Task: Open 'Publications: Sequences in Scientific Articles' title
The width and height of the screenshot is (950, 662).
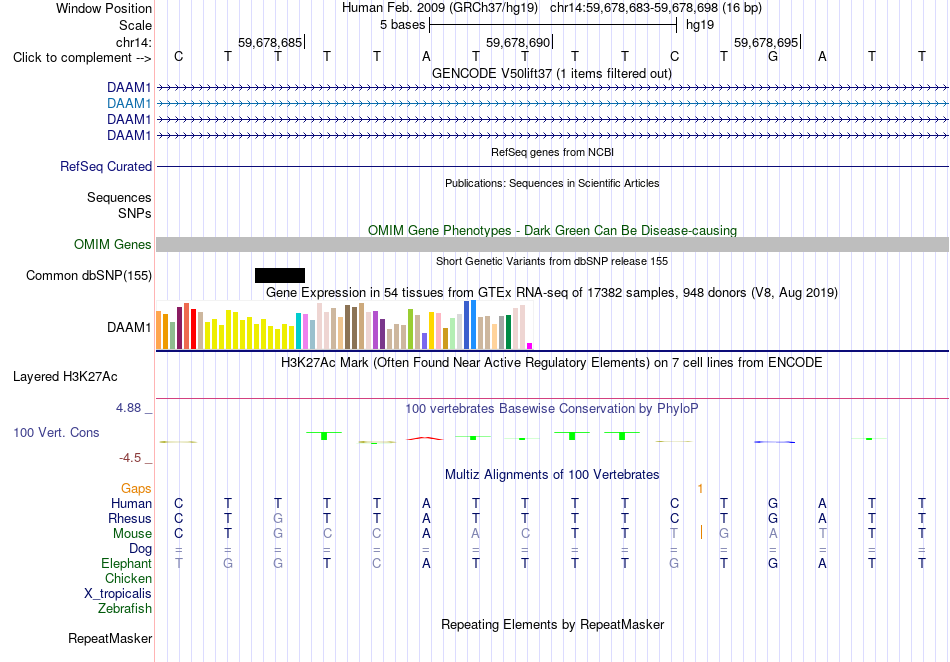Action: pos(552,183)
